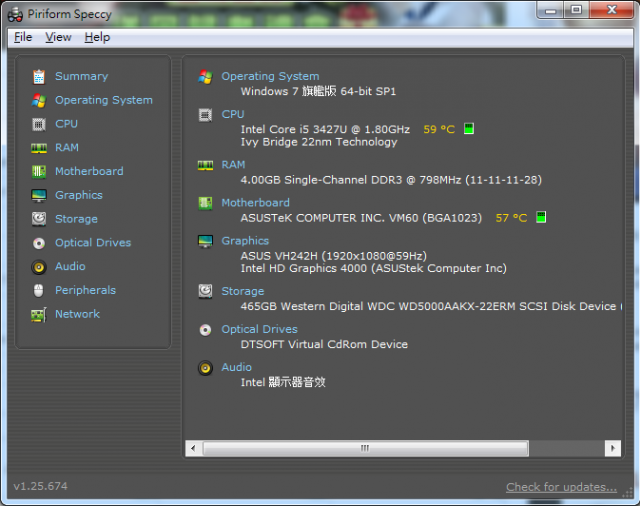Viewport: 640px width, 506px height.
Task: Click the 465GB Western Digital disk text
Action: tap(431, 306)
